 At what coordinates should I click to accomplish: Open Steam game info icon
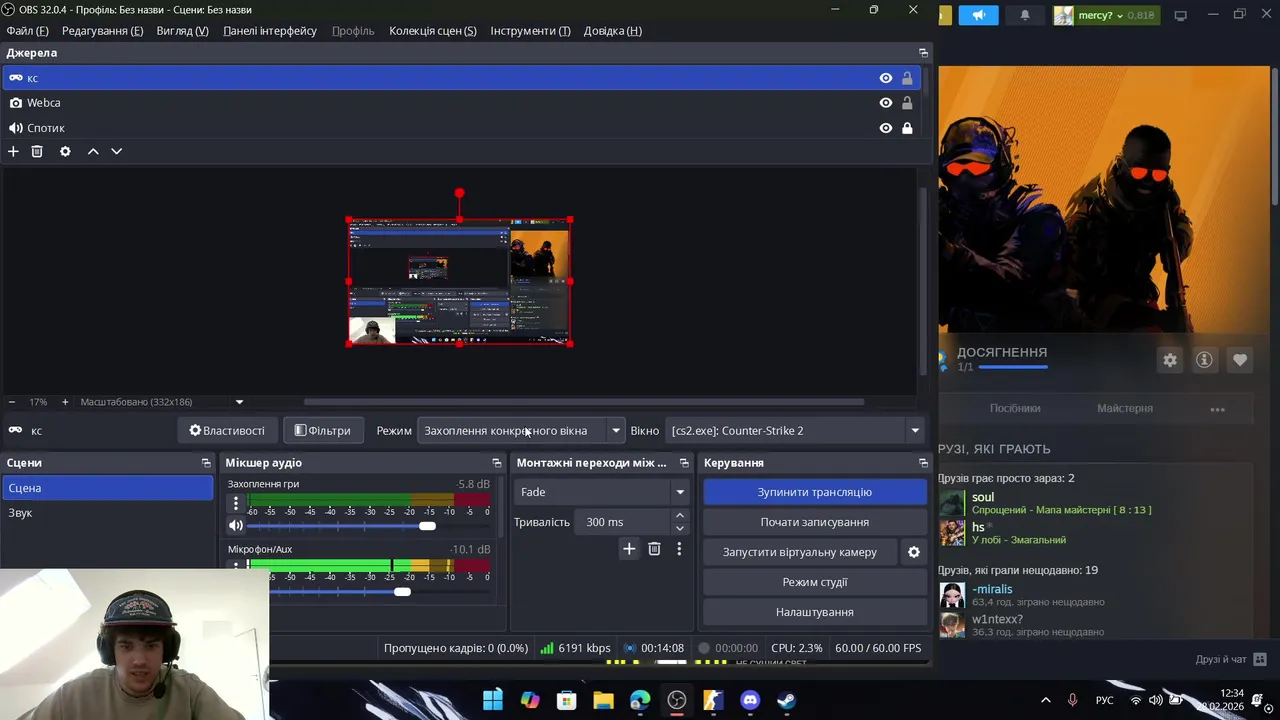(1204, 360)
